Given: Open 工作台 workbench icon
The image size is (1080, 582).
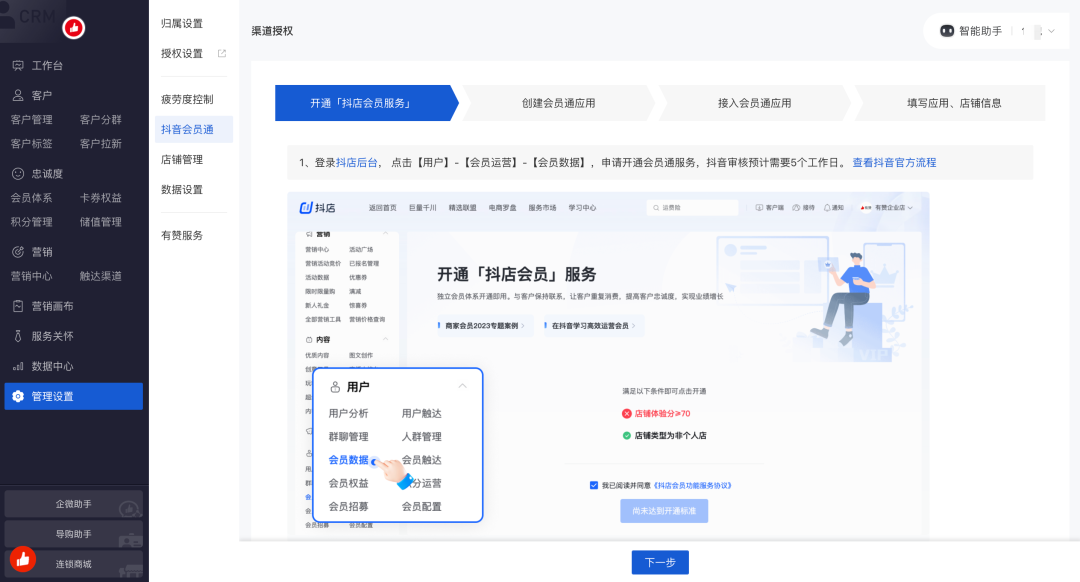Looking at the screenshot, I should coord(18,65).
